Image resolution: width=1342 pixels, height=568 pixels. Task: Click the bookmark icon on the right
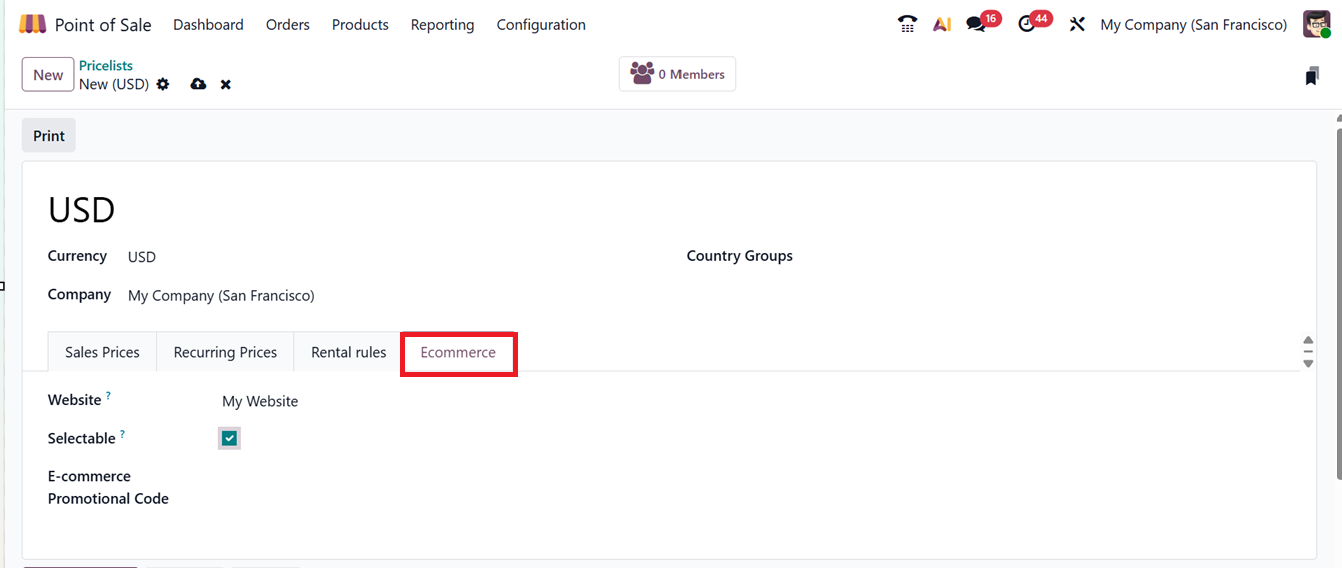(x=1312, y=76)
